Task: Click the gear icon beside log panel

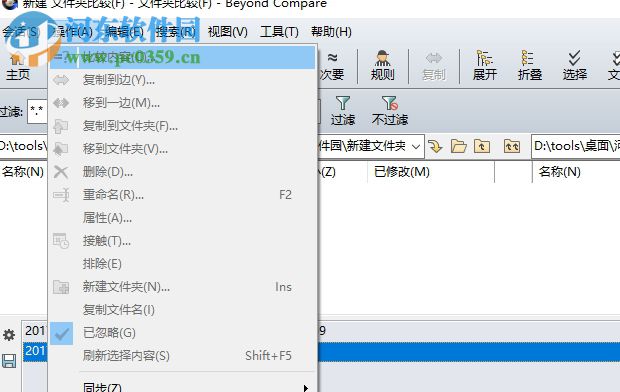Action: pos(9,335)
